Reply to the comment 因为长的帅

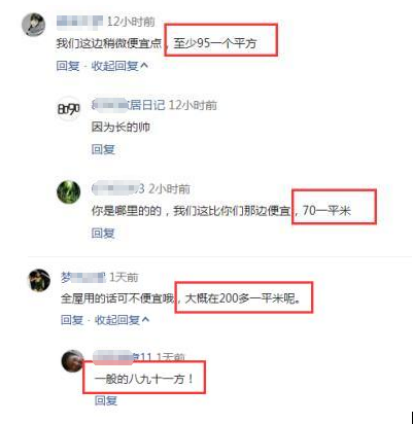coord(103,149)
